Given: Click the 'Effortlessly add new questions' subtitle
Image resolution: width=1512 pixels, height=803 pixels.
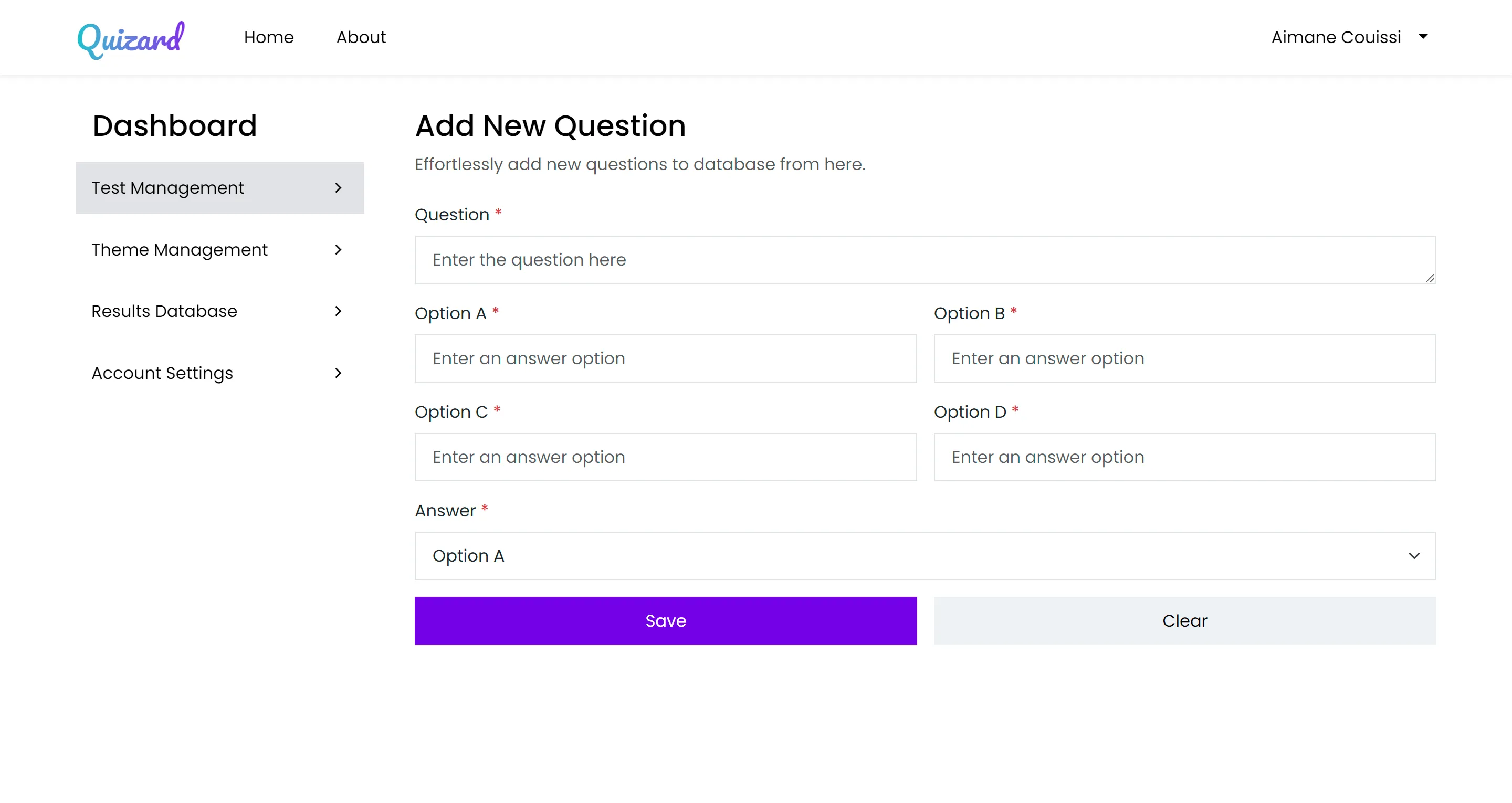Looking at the screenshot, I should 640,164.
